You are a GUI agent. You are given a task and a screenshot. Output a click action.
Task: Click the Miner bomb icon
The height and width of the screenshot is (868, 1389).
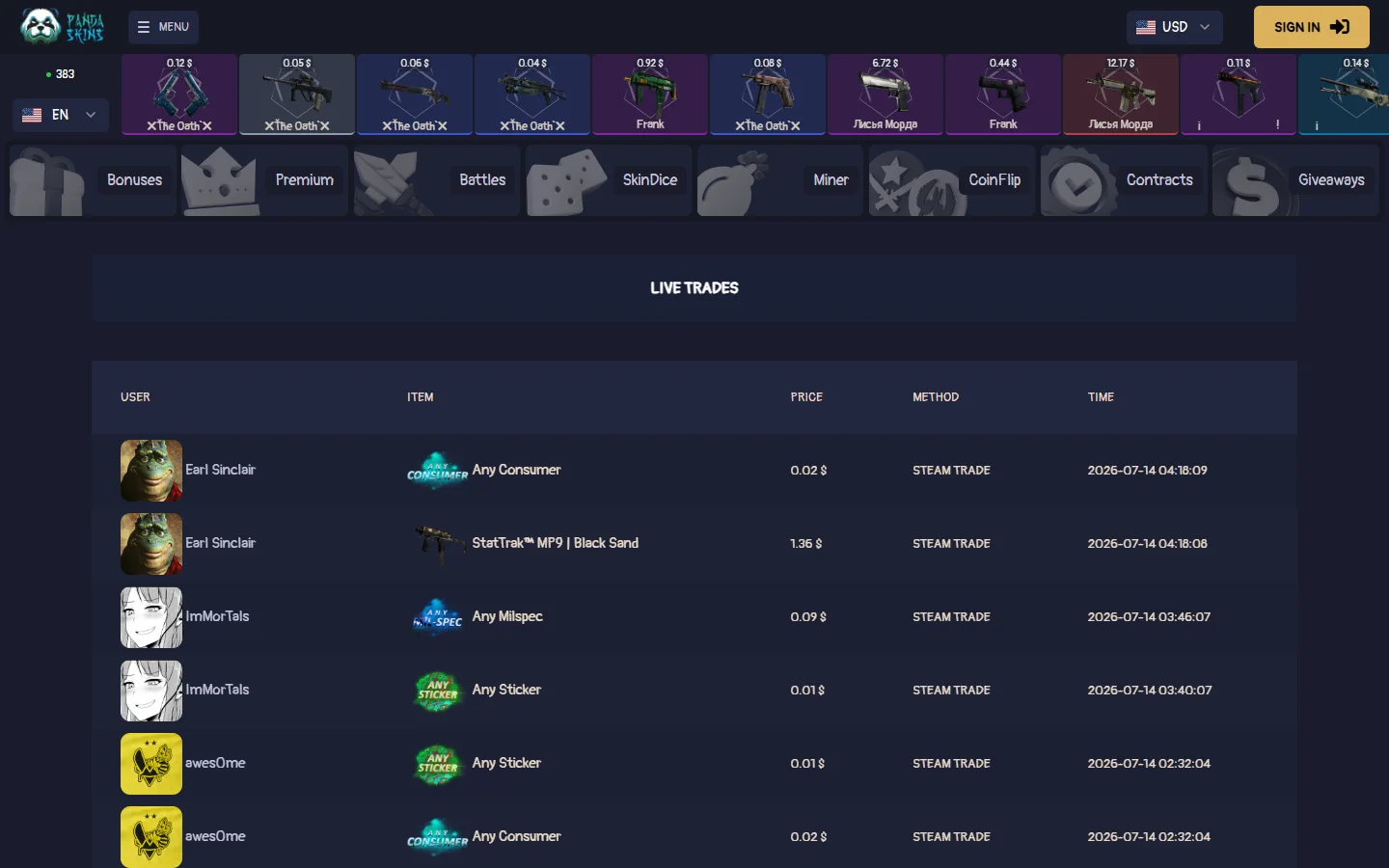pos(733,183)
